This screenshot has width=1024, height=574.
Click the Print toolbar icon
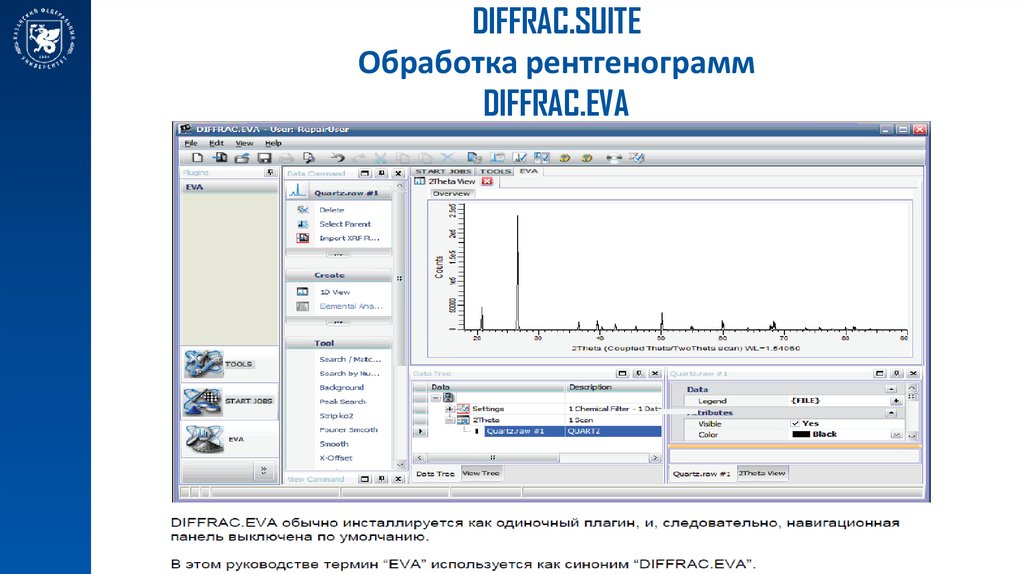point(286,157)
